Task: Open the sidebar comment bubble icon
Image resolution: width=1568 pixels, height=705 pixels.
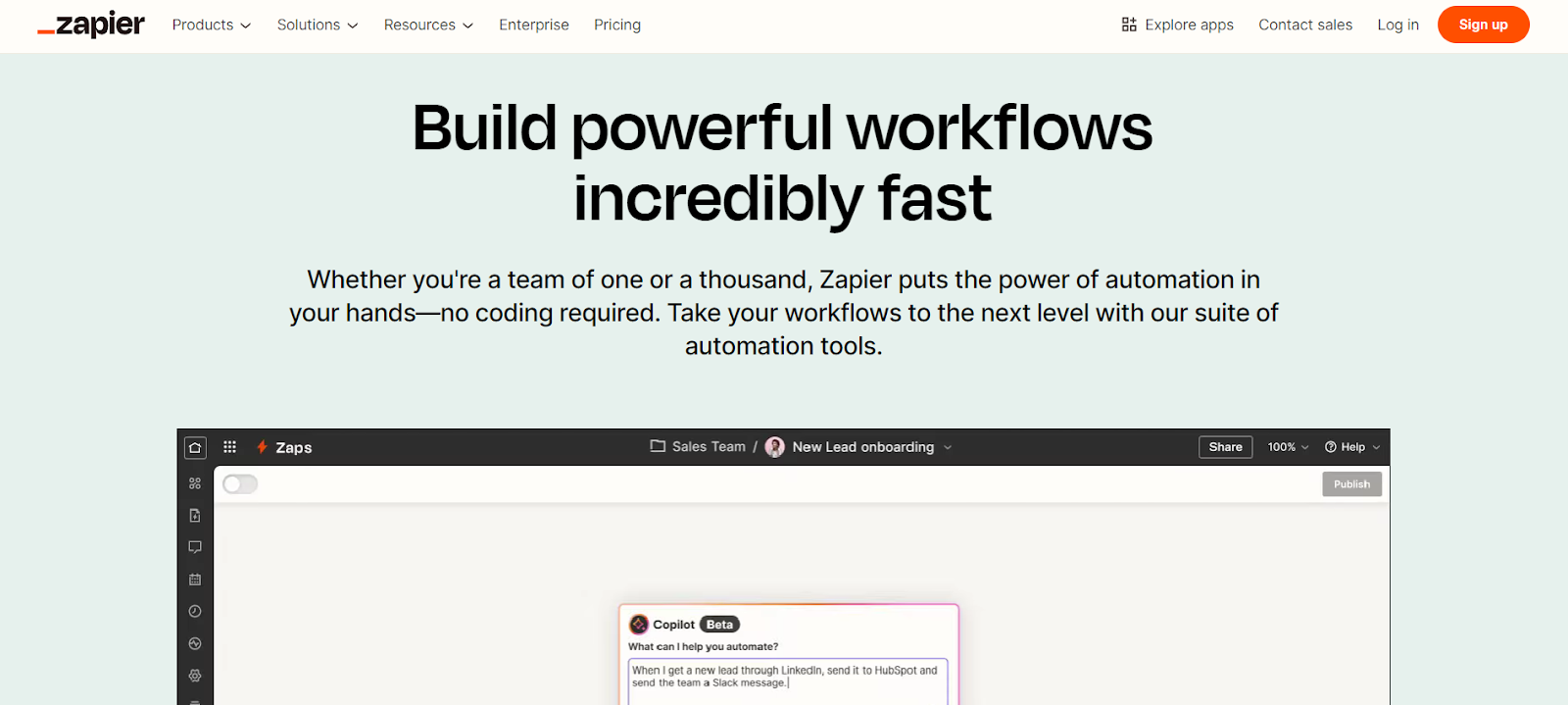Action: [195, 547]
